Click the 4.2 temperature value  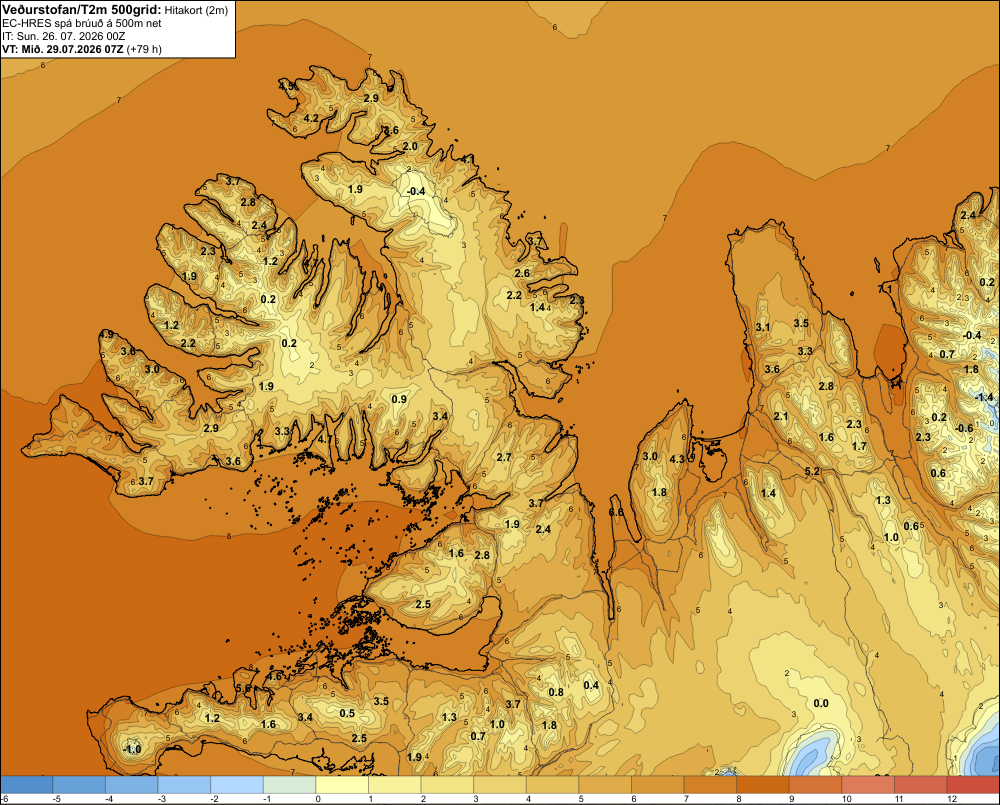click(x=311, y=118)
